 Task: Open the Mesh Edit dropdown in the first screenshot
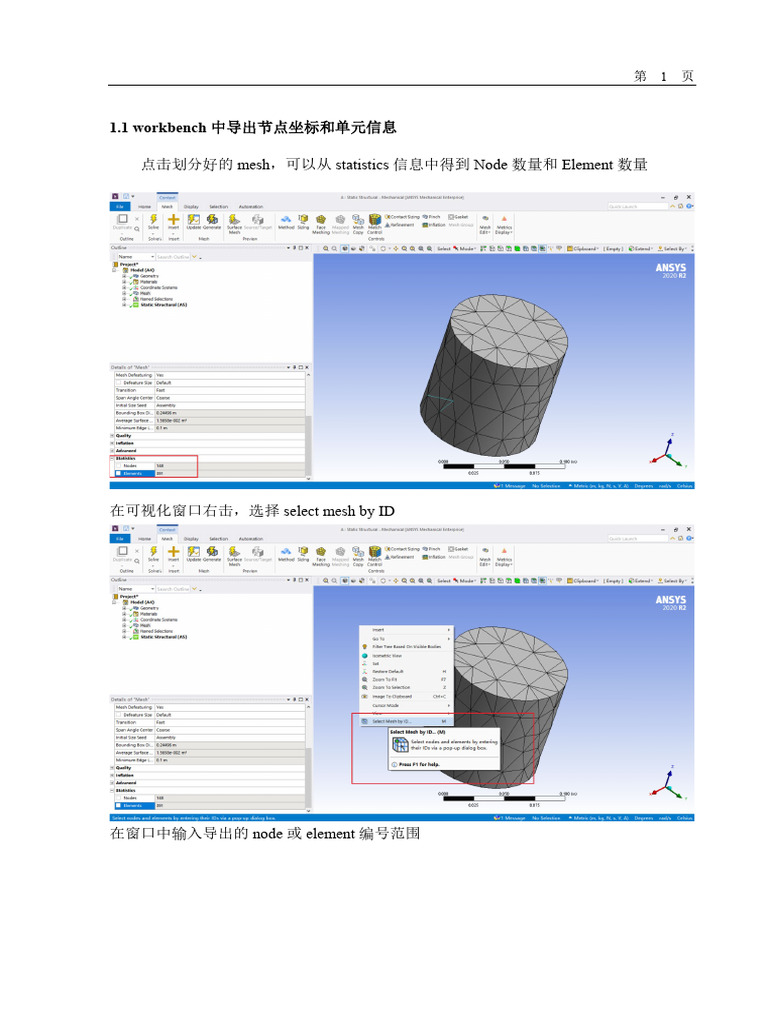[x=485, y=224]
